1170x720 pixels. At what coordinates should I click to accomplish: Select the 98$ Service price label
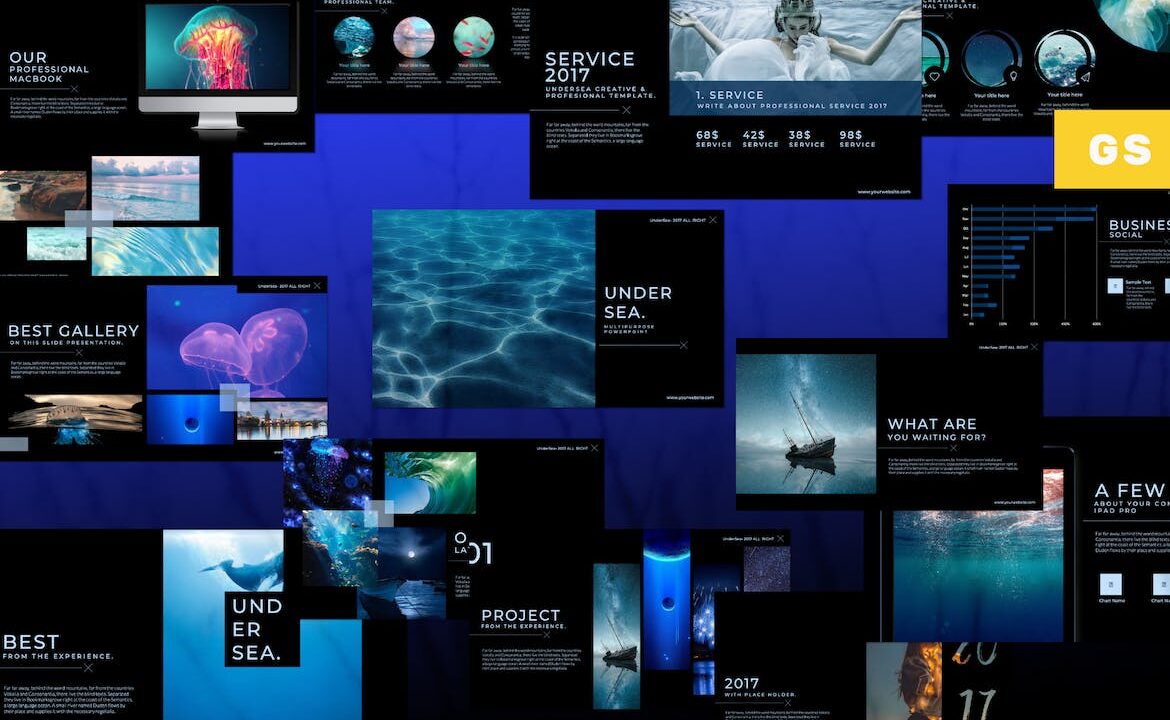tap(857, 139)
